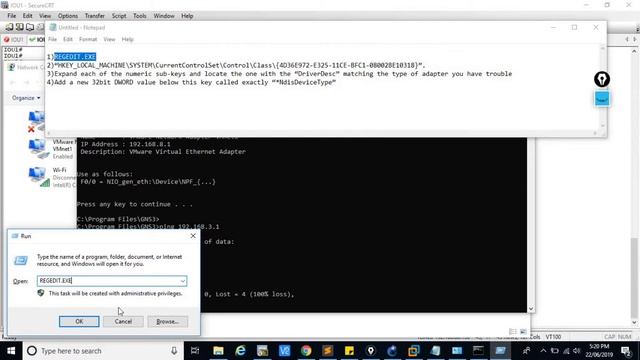Click the Notepad vertical scrollbar

point(602,88)
